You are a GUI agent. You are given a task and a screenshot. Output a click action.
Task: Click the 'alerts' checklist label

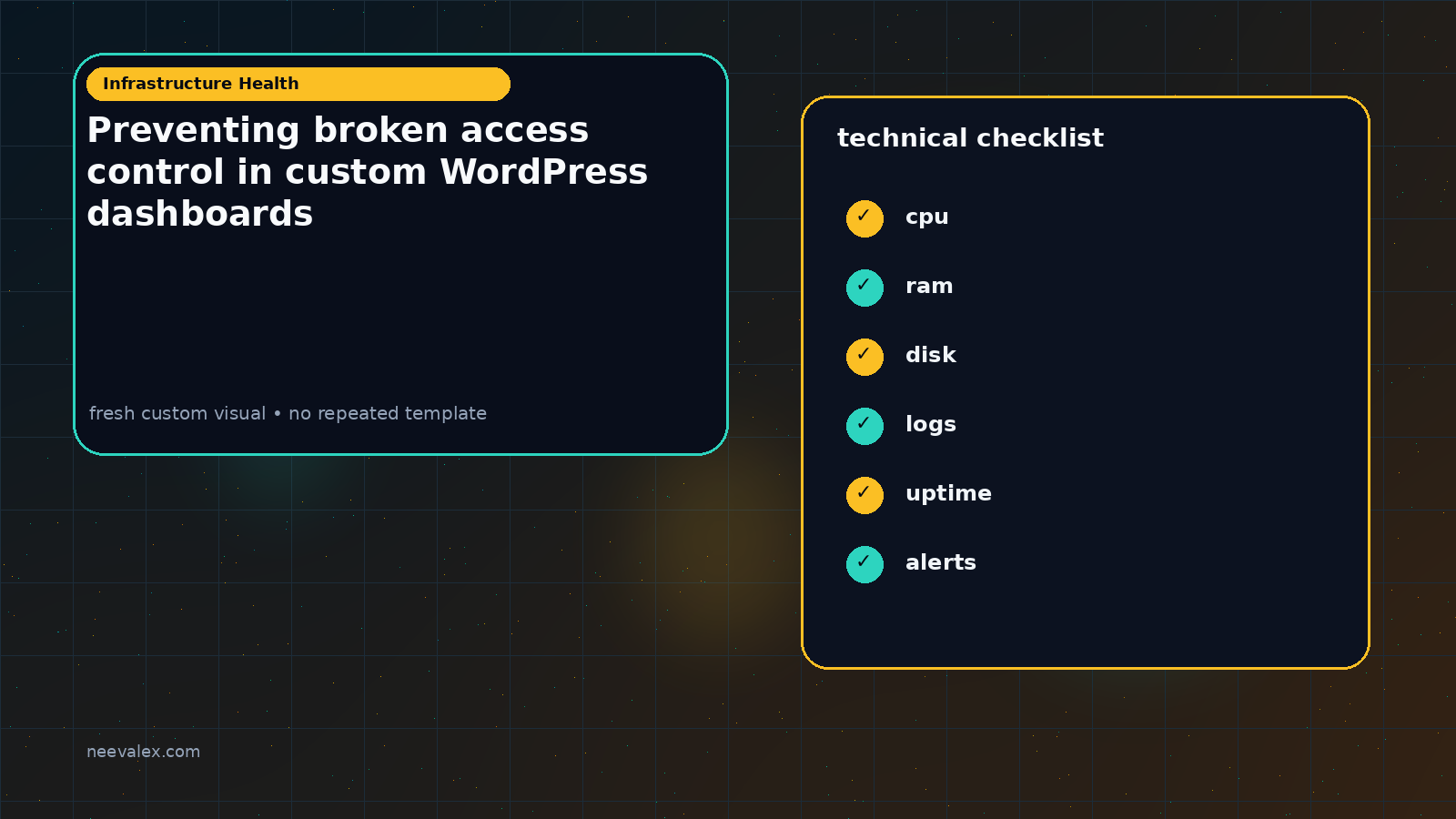click(x=940, y=562)
